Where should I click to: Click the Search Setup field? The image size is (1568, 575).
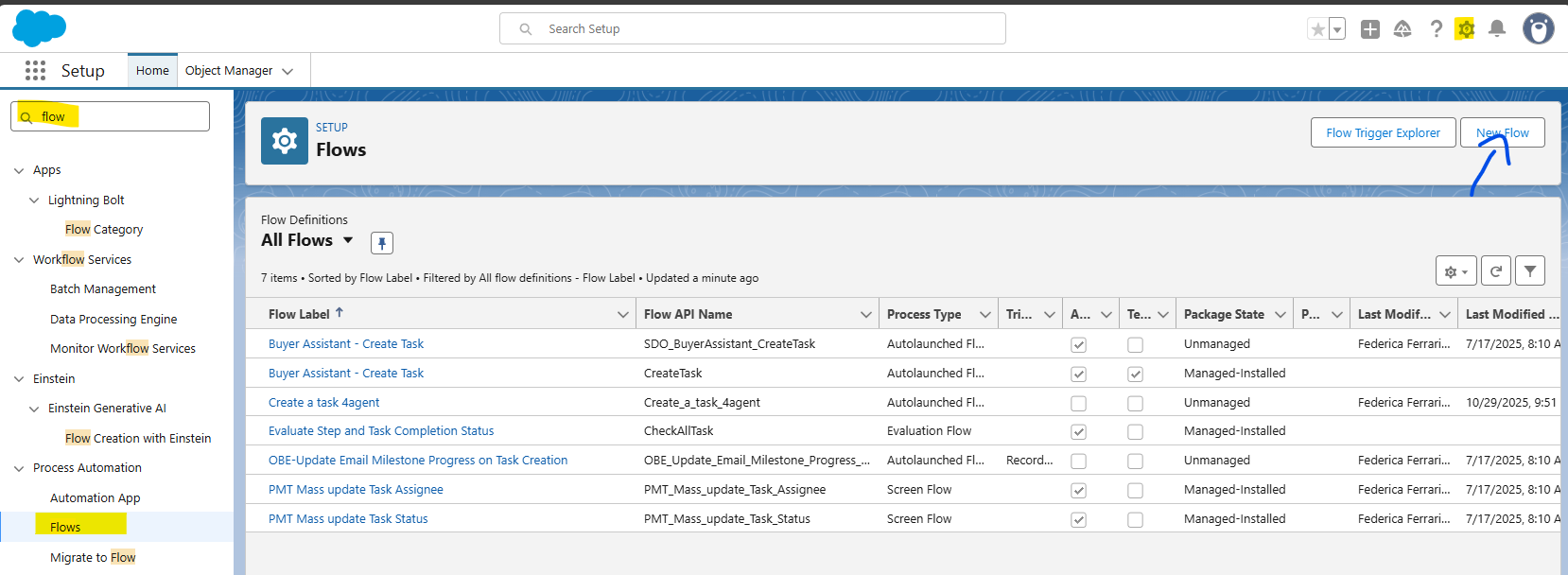tap(752, 29)
